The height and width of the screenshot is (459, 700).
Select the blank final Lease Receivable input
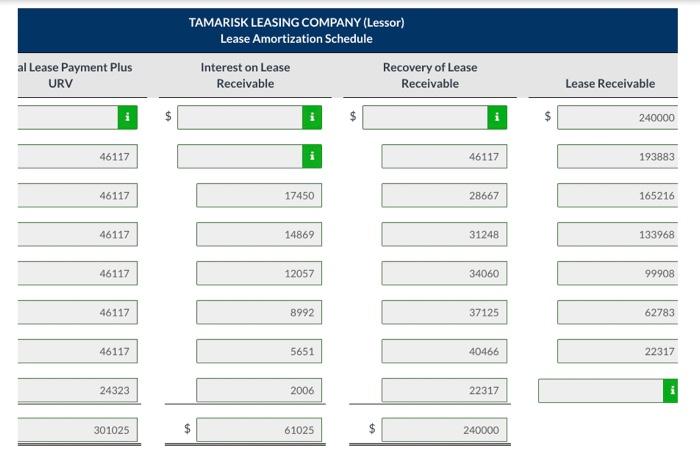pos(601,391)
